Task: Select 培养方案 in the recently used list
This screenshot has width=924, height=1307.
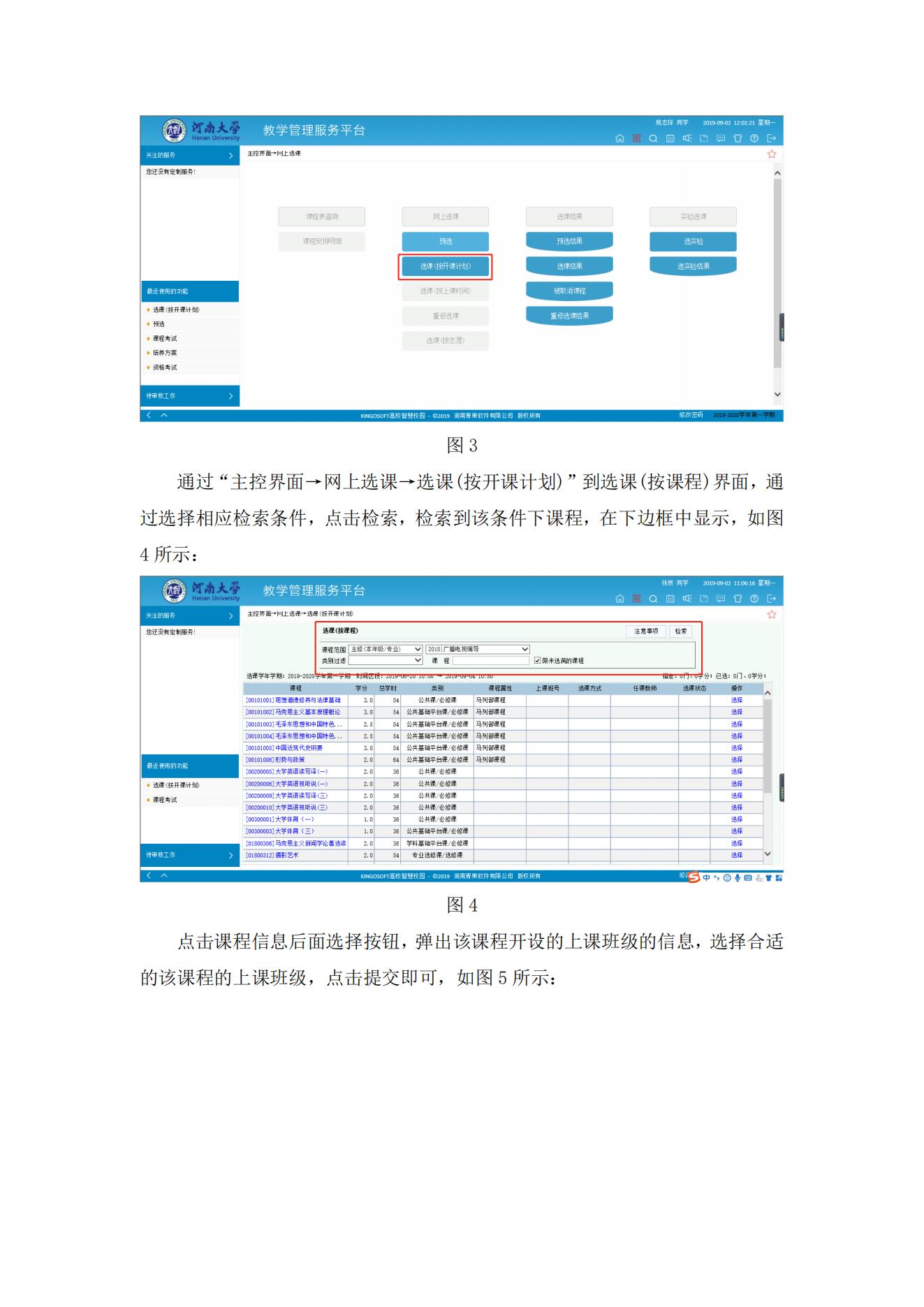Action: pyautogui.click(x=165, y=353)
